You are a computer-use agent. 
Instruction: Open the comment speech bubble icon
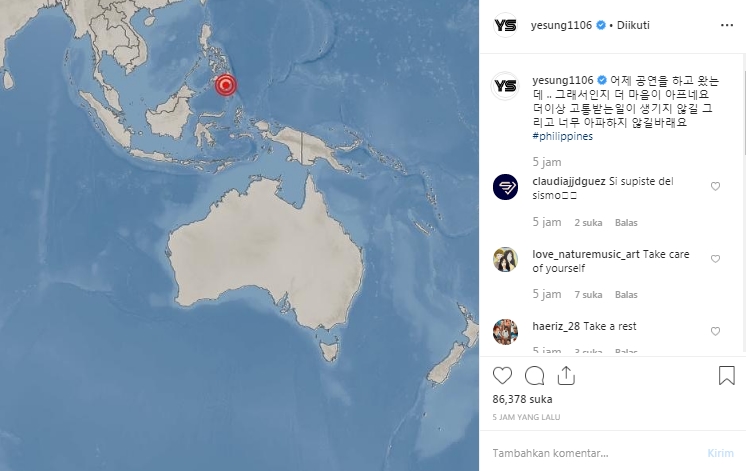(x=534, y=376)
